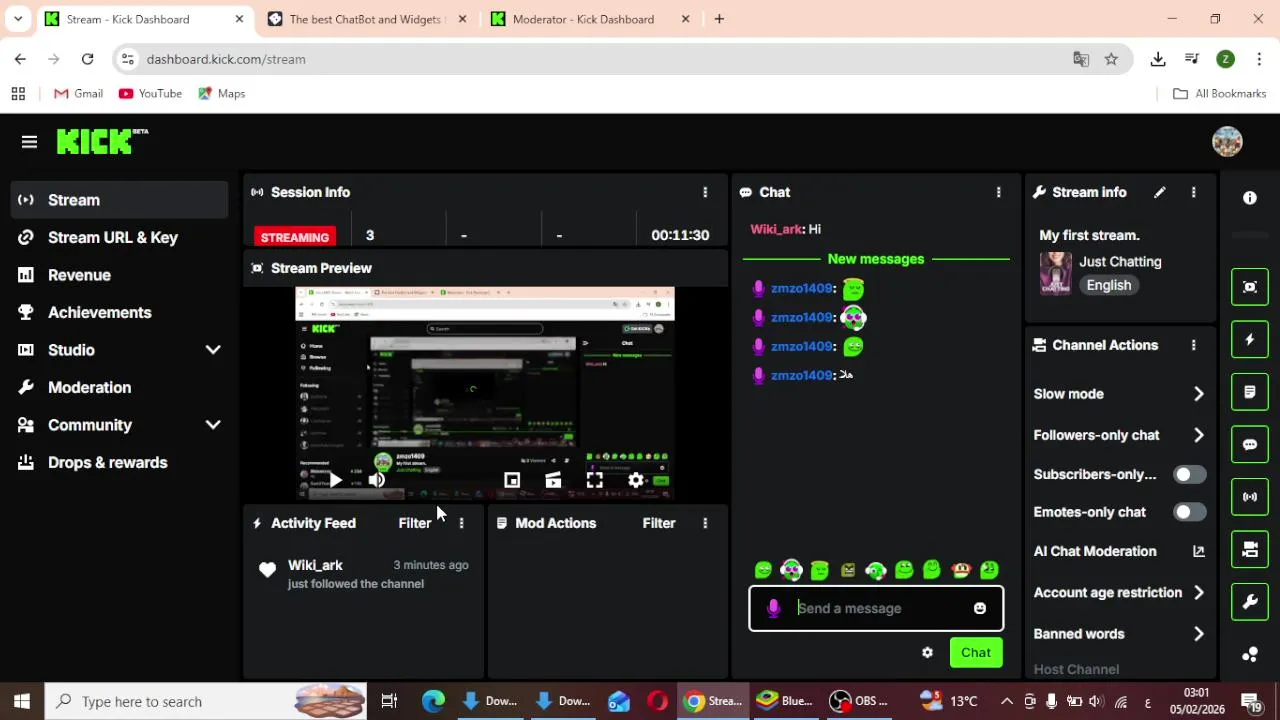The height and width of the screenshot is (720, 1280).
Task: Switch to the ChatBot and Widgets tab
Action: [365, 19]
